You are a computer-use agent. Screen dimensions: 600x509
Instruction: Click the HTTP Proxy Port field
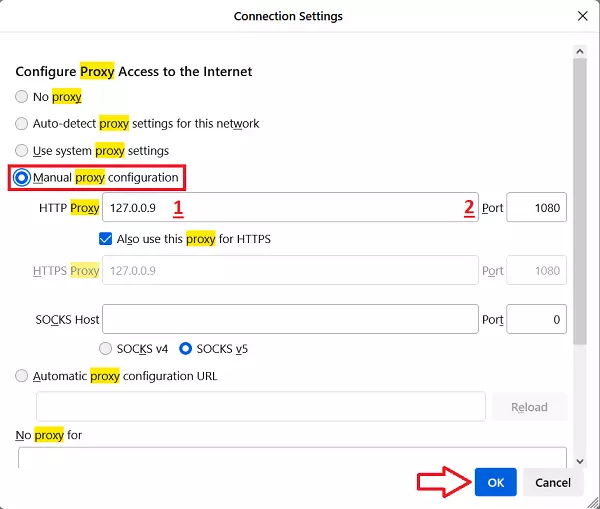click(x=536, y=208)
